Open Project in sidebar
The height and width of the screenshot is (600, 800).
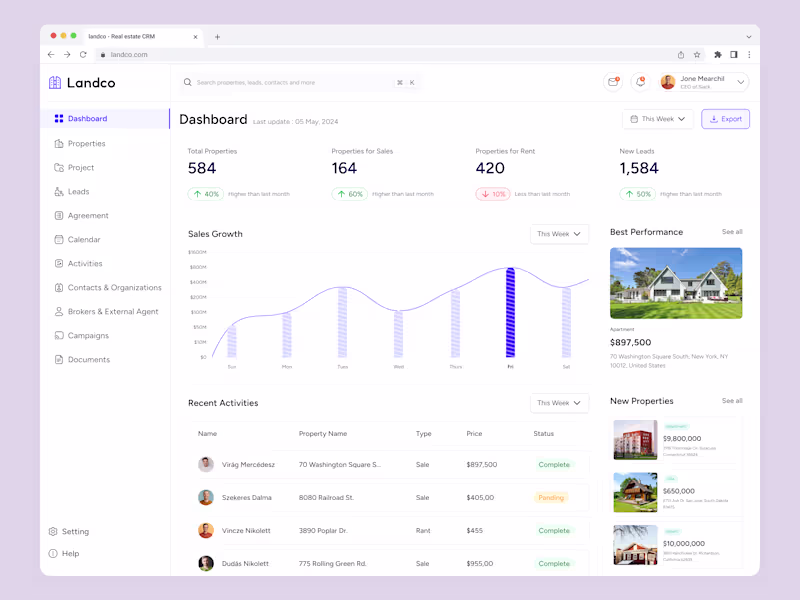pyautogui.click(x=81, y=167)
